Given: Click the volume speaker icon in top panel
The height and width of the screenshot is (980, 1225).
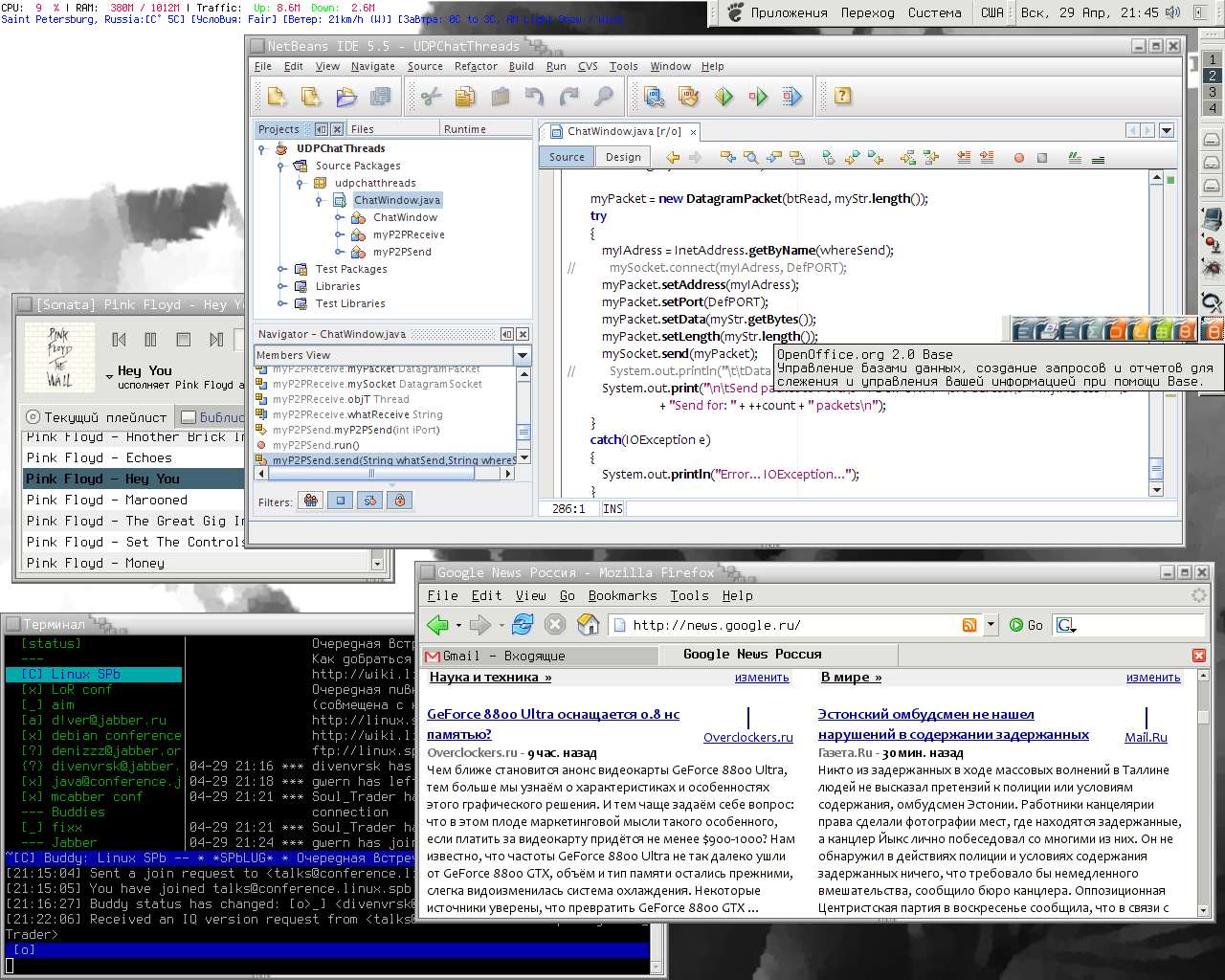Looking at the screenshot, I should [1173, 12].
